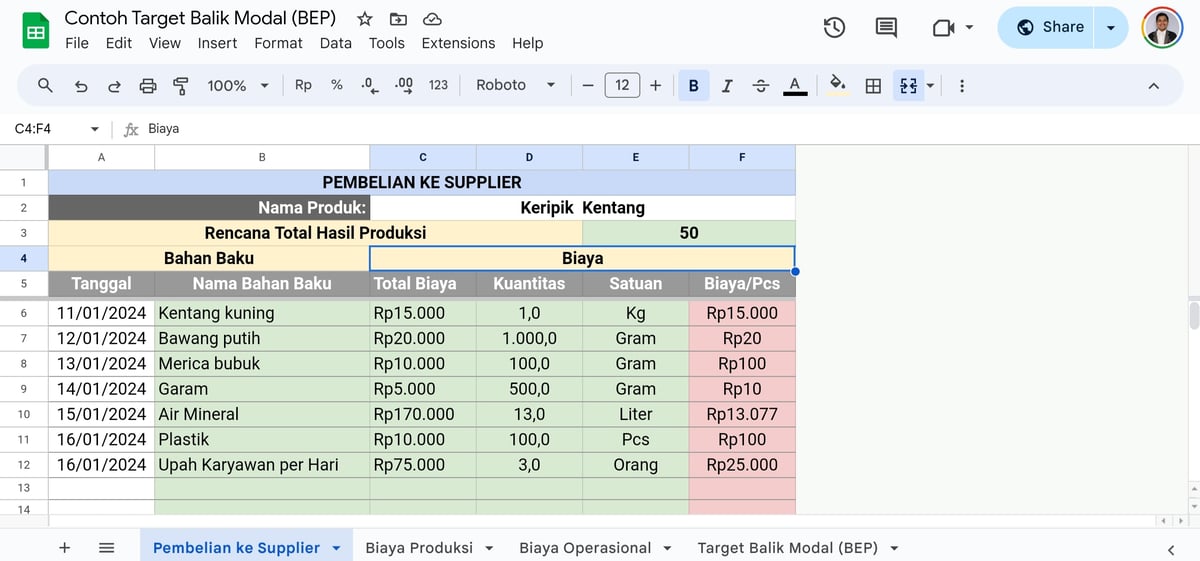Click the Share button
Viewport: 1200px width, 561px height.
click(1050, 28)
